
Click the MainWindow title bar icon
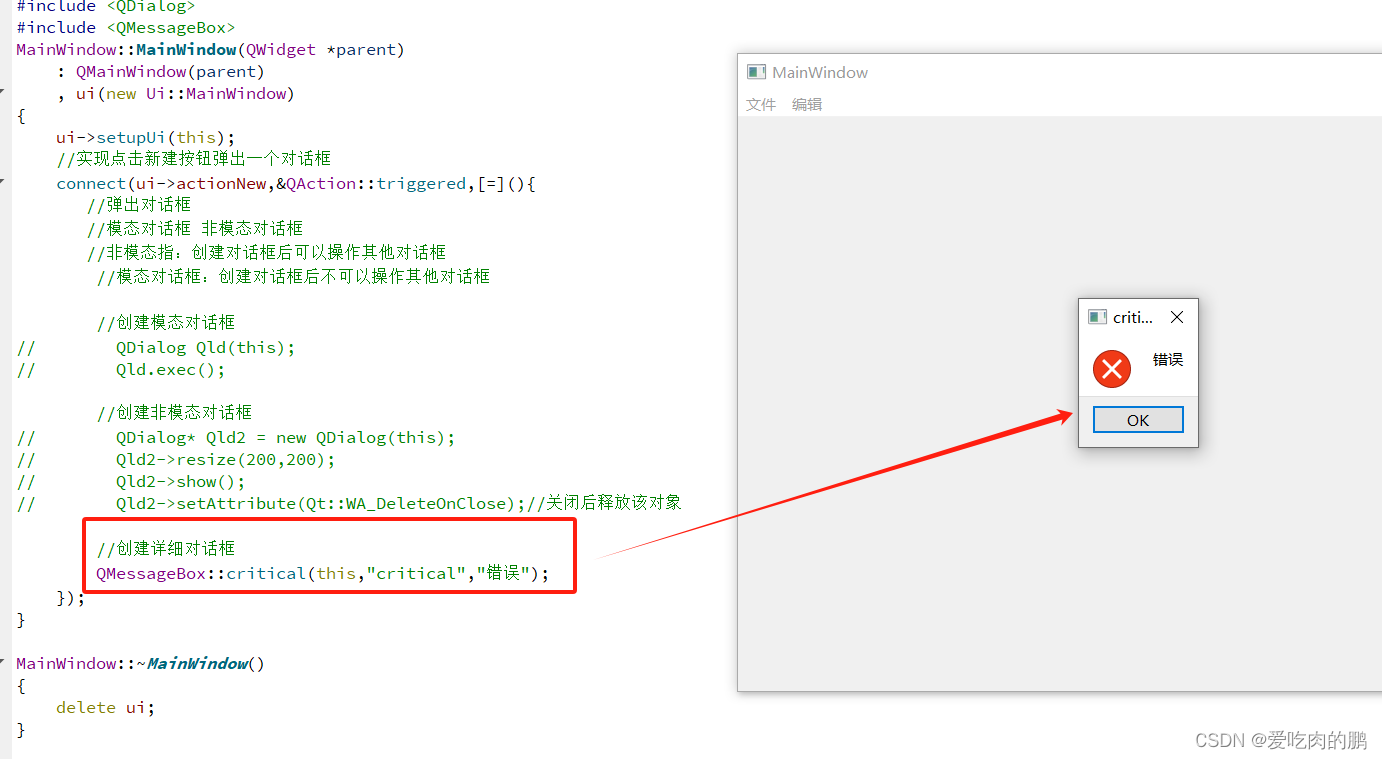click(757, 72)
